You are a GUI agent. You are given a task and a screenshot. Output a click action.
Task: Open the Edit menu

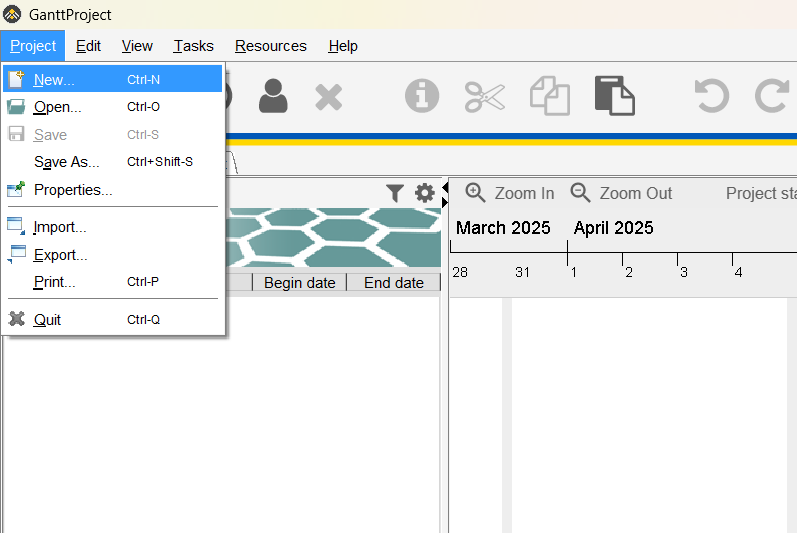[x=88, y=46]
